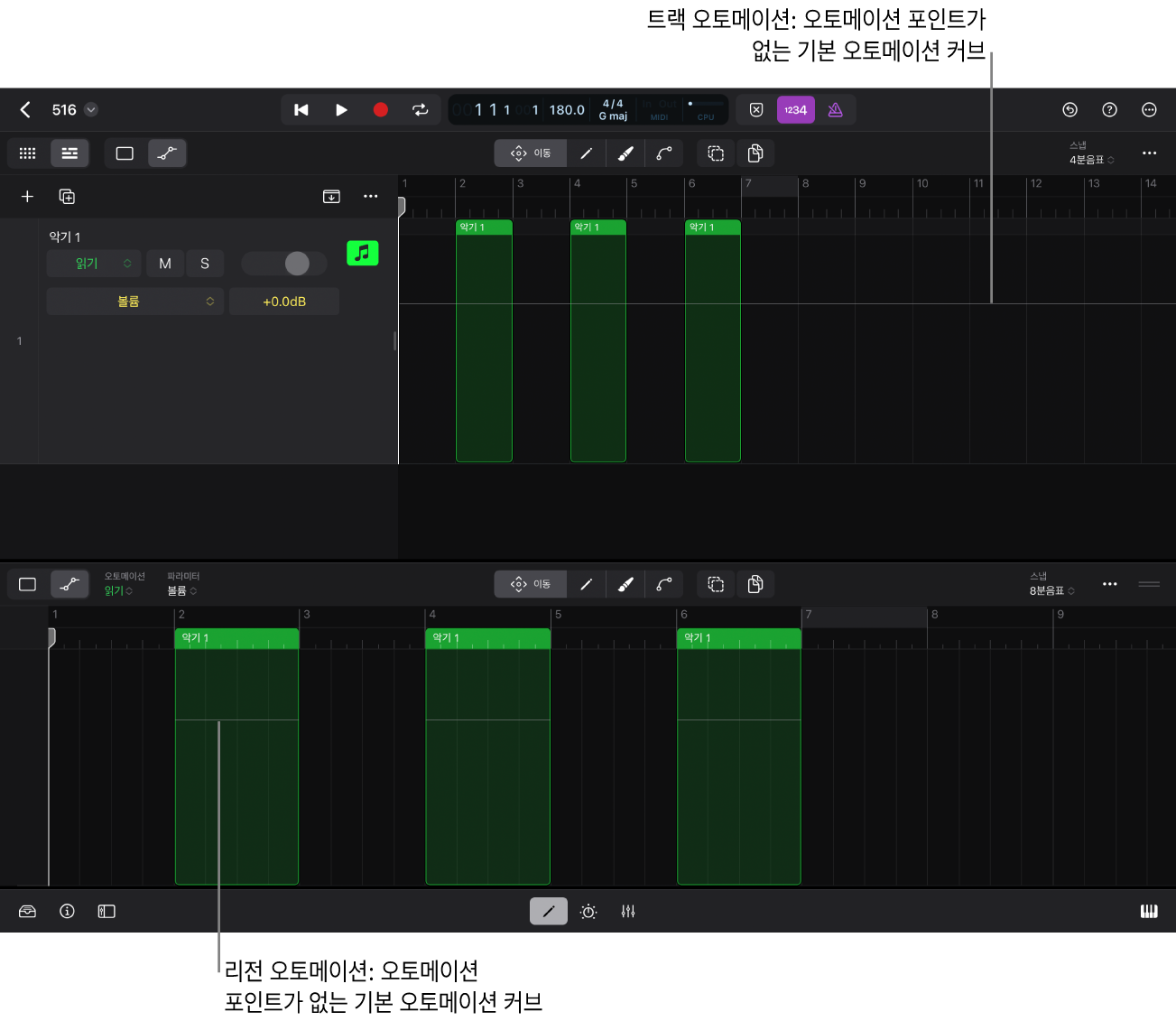Click the copy icon in tracks toolbar
1176x1021 pixels.
pyautogui.click(x=755, y=153)
